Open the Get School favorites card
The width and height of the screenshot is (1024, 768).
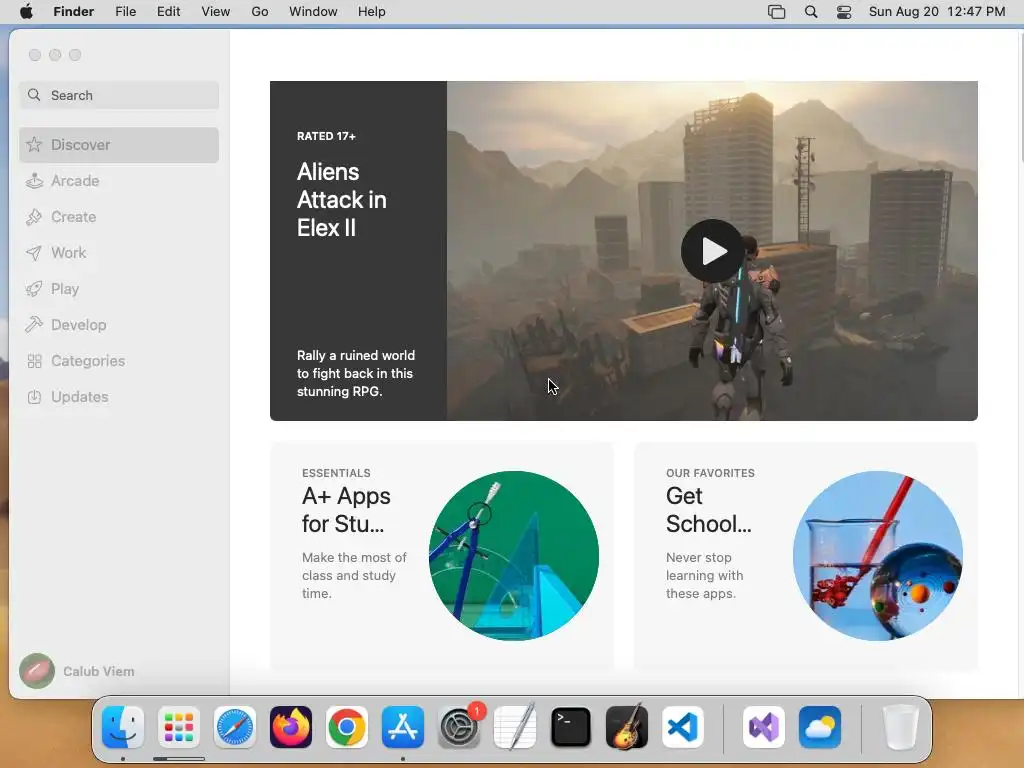[806, 556]
